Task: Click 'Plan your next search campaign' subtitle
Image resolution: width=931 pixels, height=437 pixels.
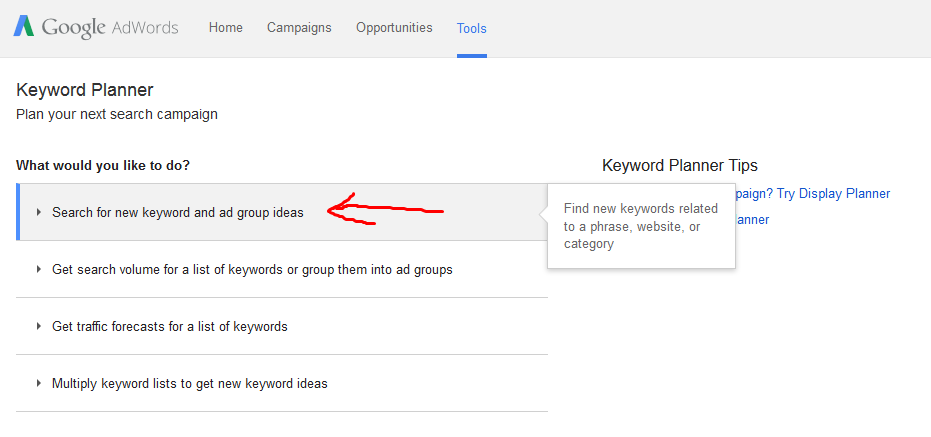Action: coord(117,114)
